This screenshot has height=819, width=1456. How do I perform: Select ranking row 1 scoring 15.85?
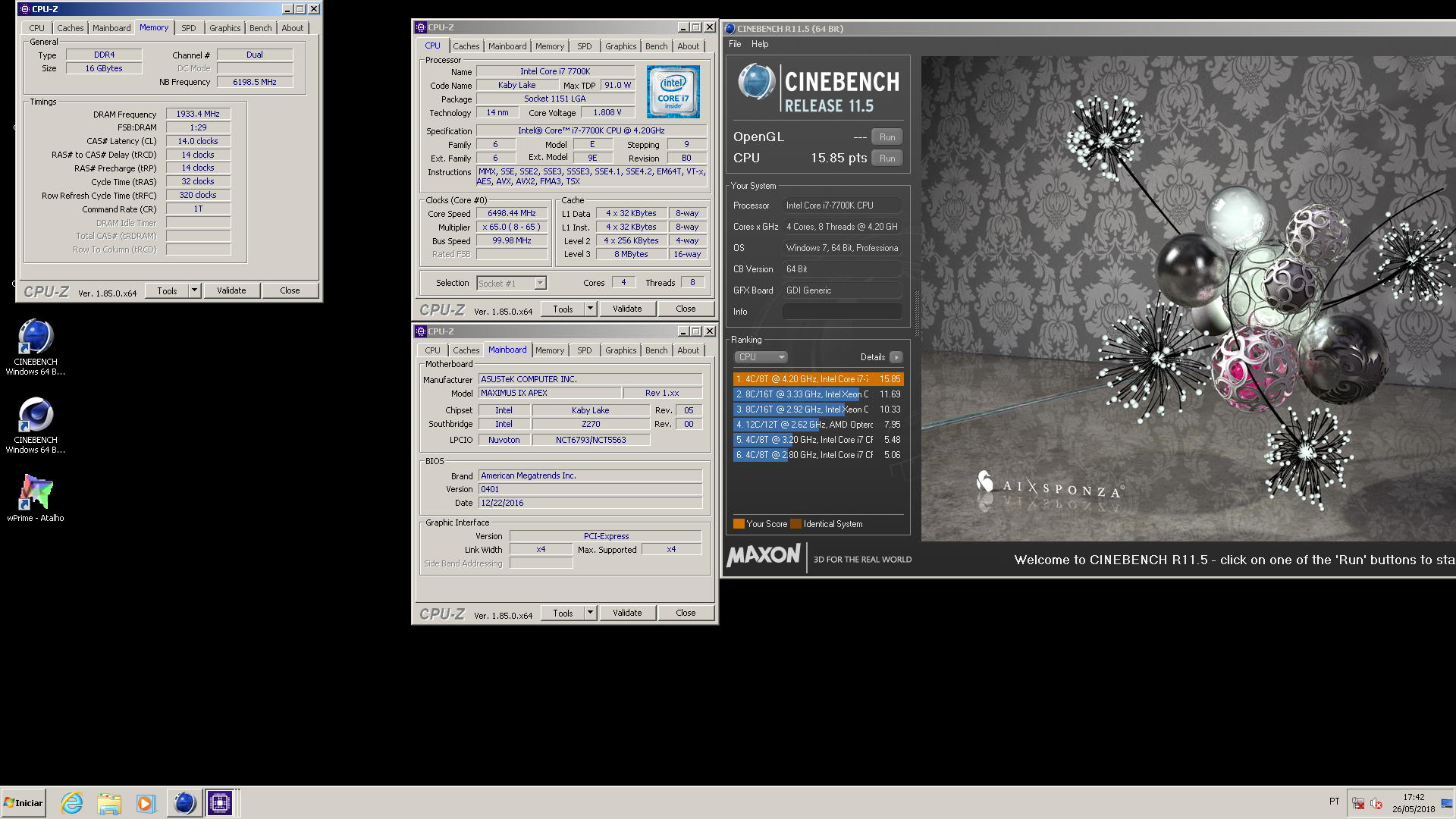(x=818, y=379)
